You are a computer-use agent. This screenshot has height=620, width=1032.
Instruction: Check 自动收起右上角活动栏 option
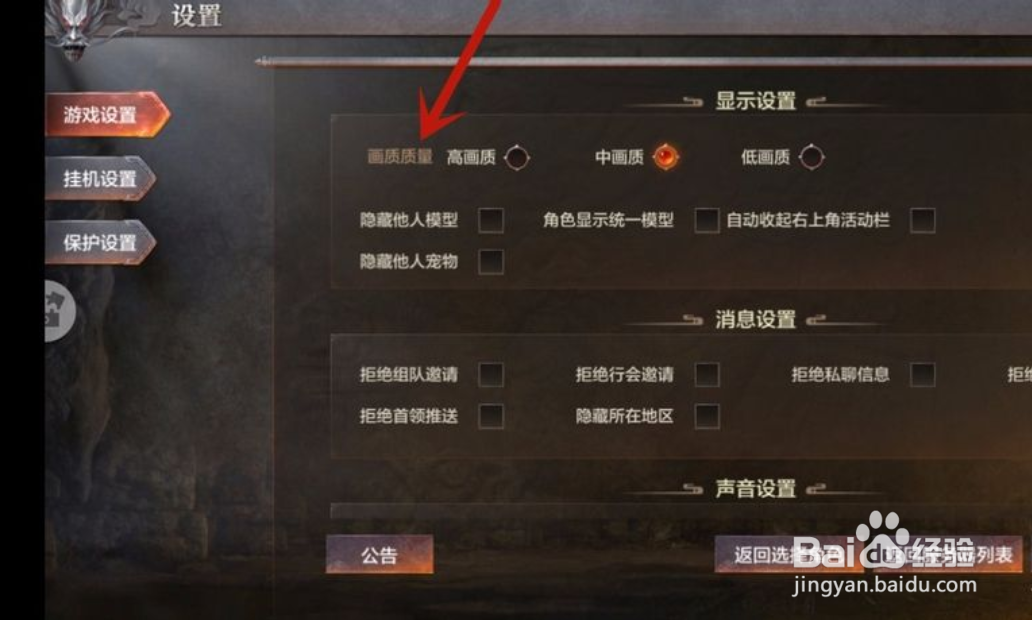[923, 220]
